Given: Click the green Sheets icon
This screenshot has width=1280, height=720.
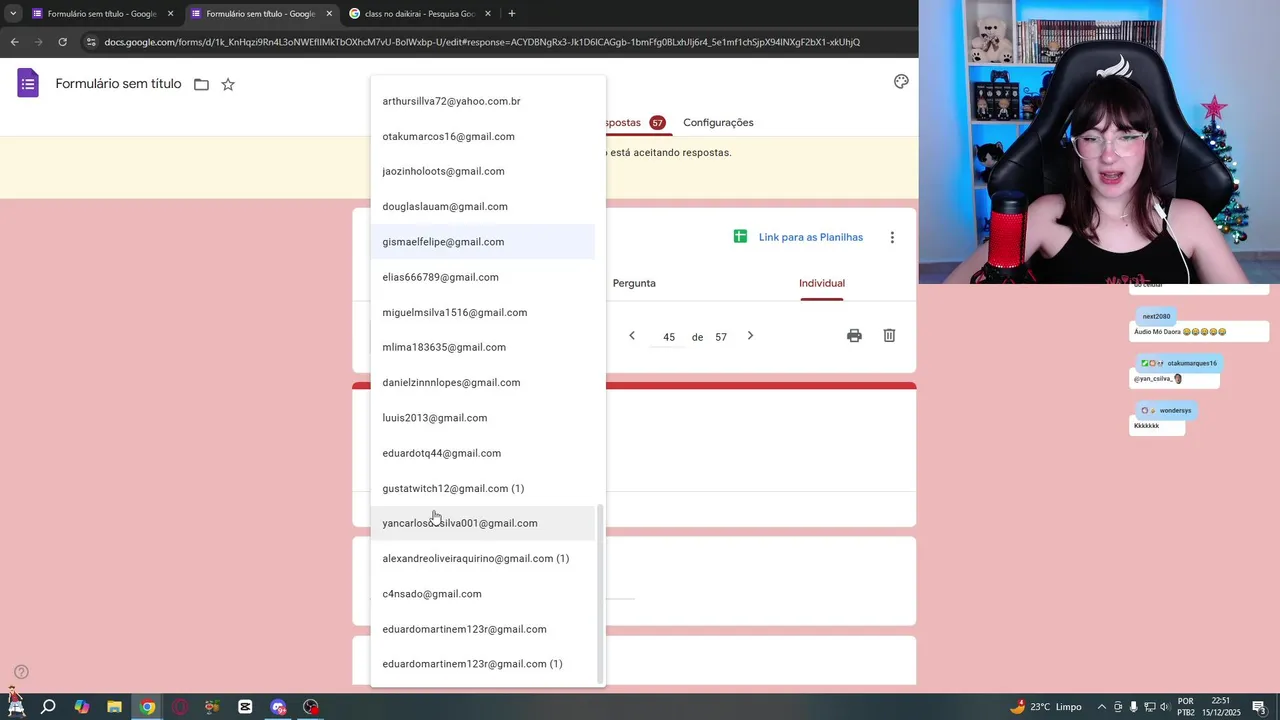Looking at the screenshot, I should [x=740, y=237].
